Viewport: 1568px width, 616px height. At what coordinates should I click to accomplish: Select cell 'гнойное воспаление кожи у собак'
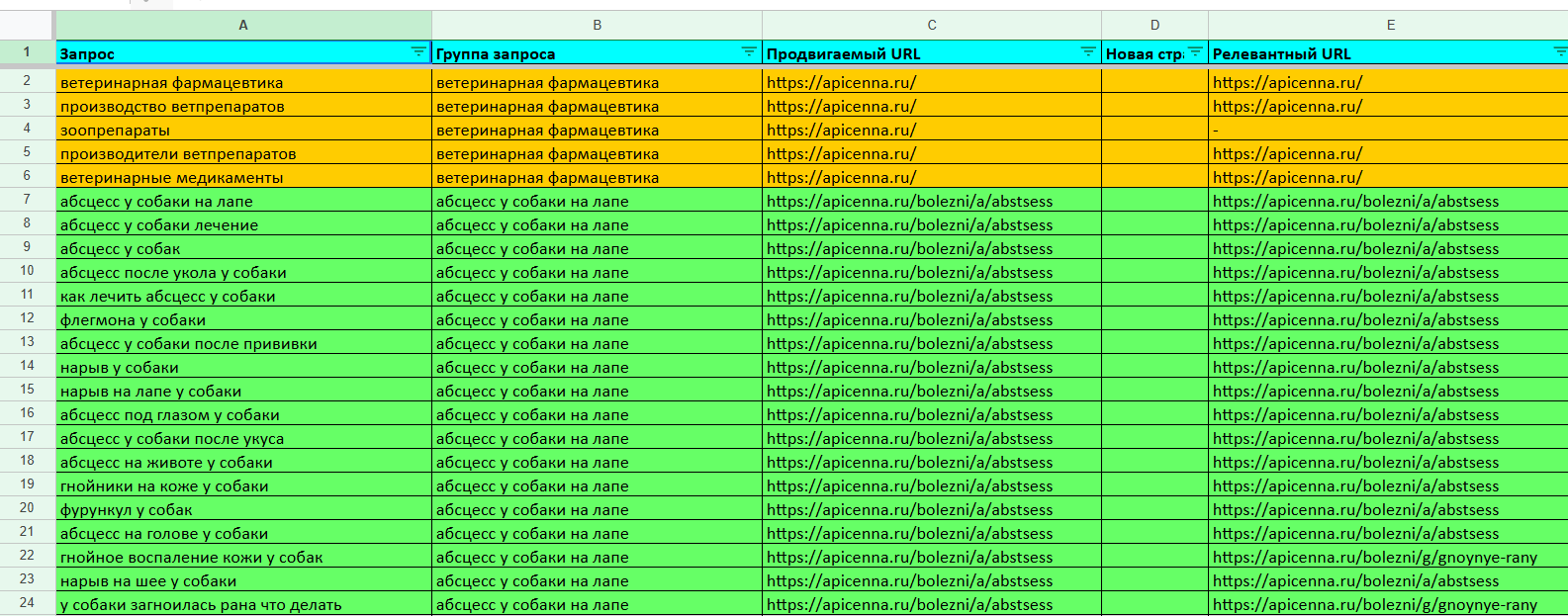[244, 557]
